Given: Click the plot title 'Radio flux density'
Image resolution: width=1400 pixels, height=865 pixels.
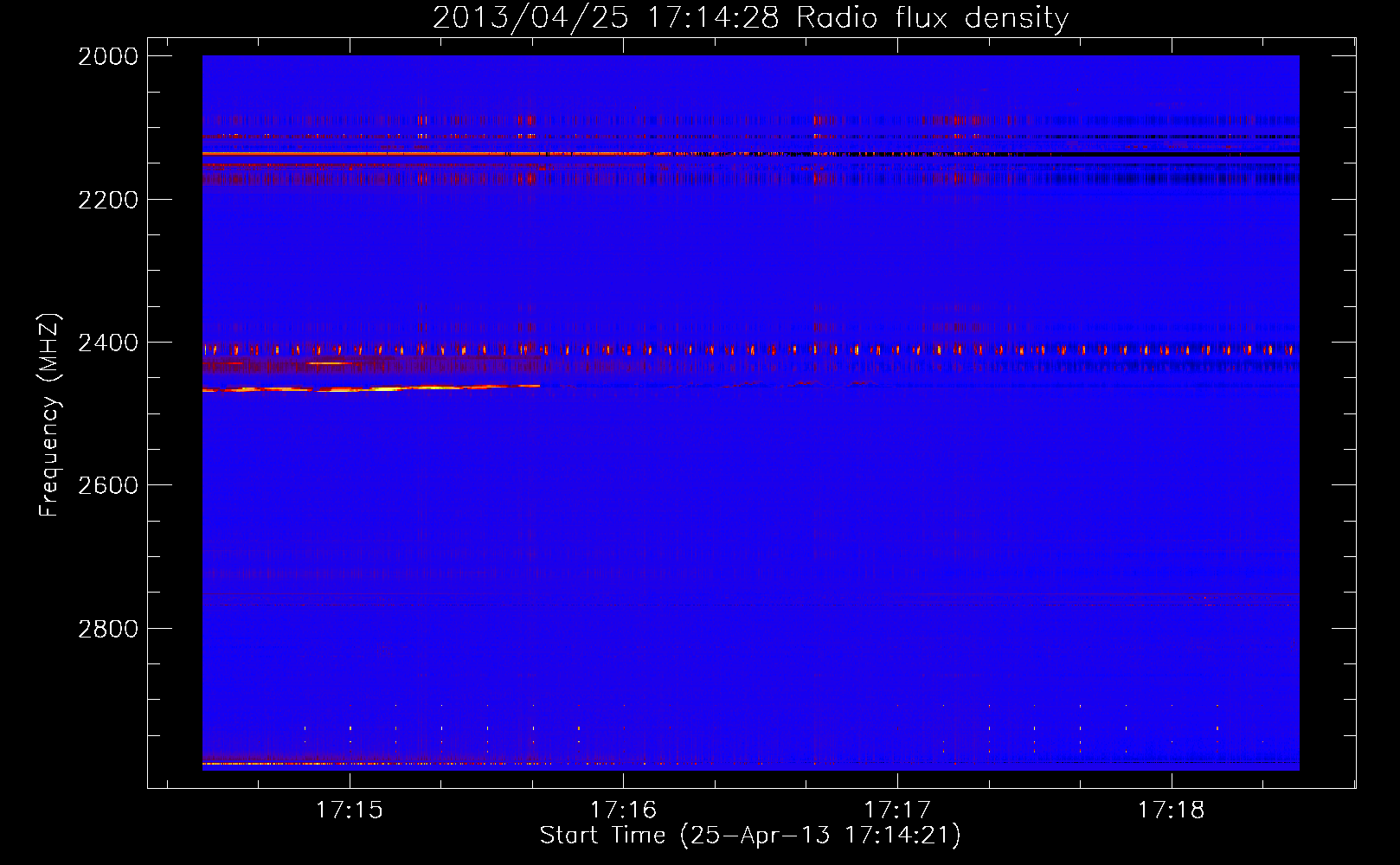Looking at the screenshot, I should pyautogui.click(x=933, y=18).
